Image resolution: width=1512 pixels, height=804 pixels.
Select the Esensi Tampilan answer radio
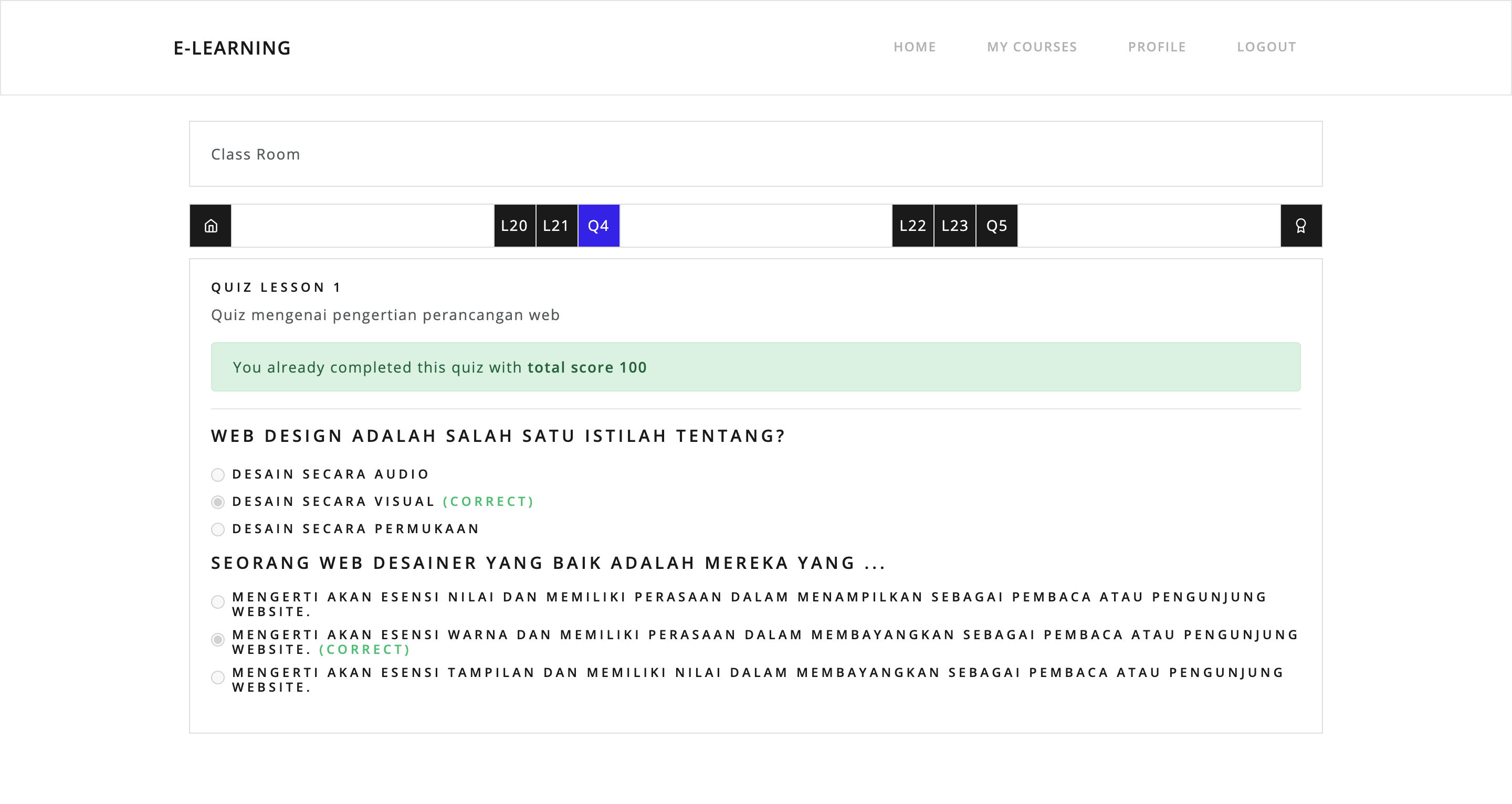click(x=218, y=677)
